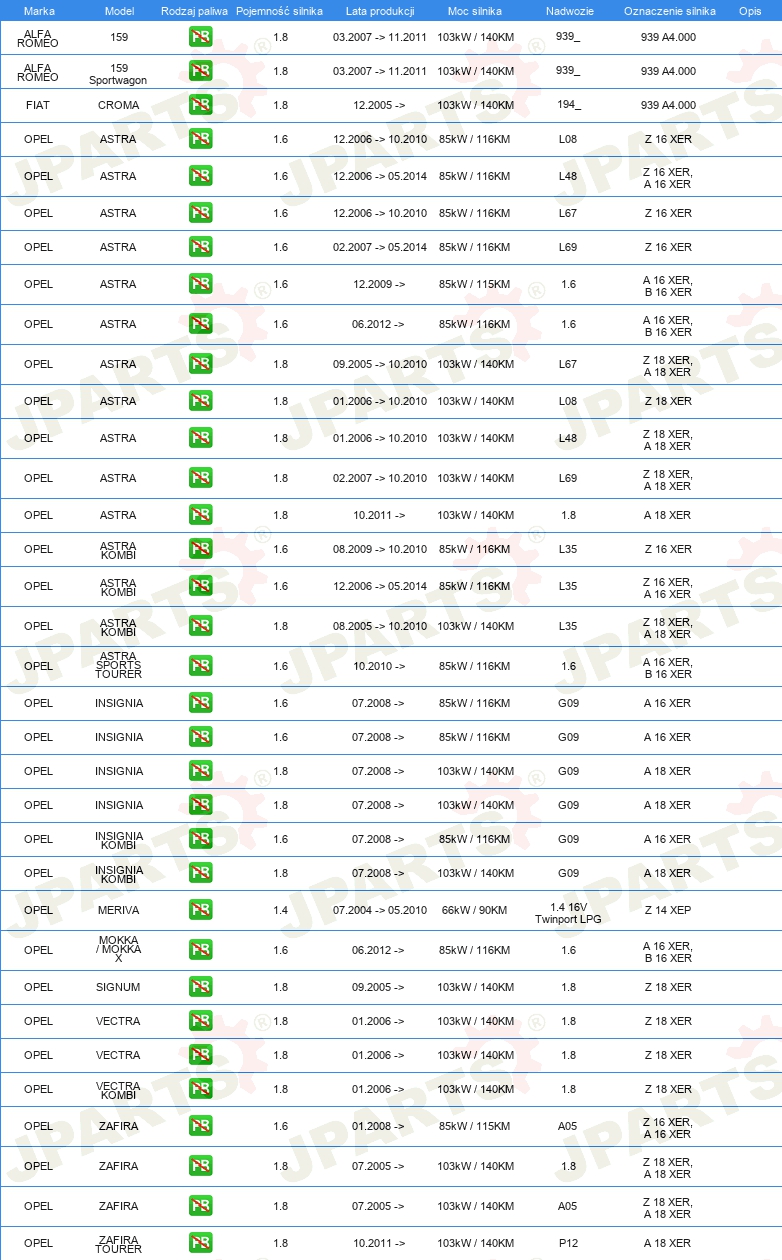782x1260 pixels.
Task: Select the MERIVA model cell
Action: click(x=119, y=910)
